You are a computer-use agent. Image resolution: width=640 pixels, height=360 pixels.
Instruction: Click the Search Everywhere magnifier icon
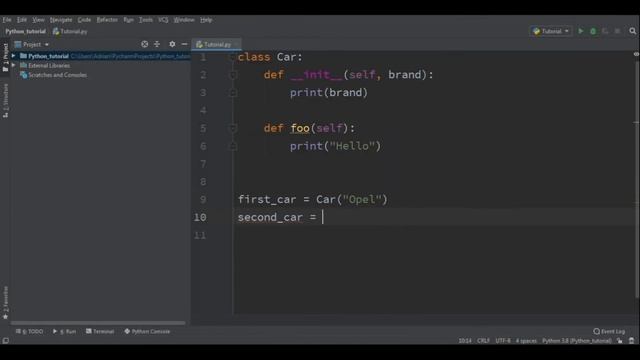click(x=632, y=31)
